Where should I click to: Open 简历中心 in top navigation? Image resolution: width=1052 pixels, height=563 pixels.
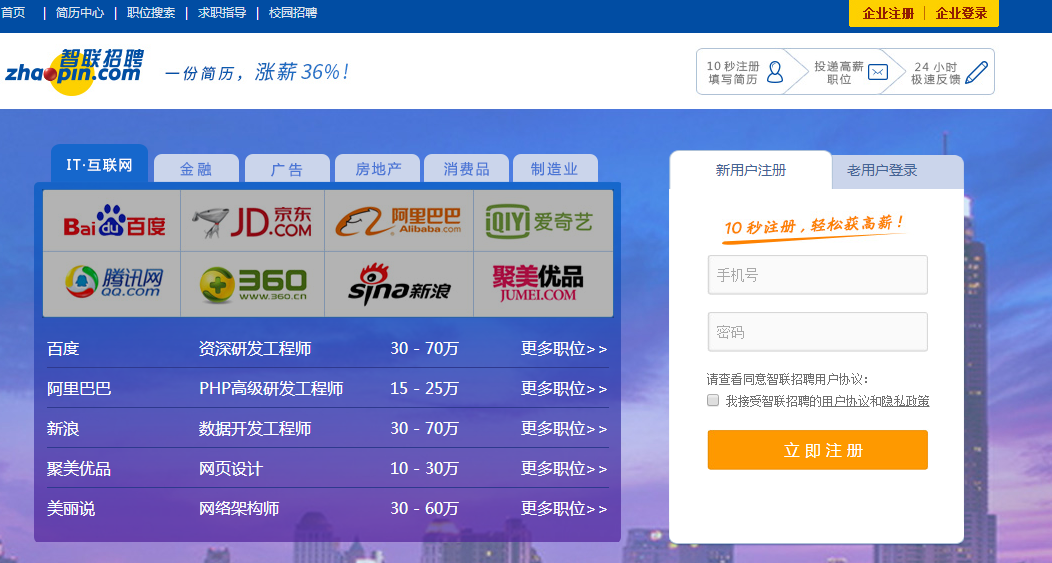point(80,13)
